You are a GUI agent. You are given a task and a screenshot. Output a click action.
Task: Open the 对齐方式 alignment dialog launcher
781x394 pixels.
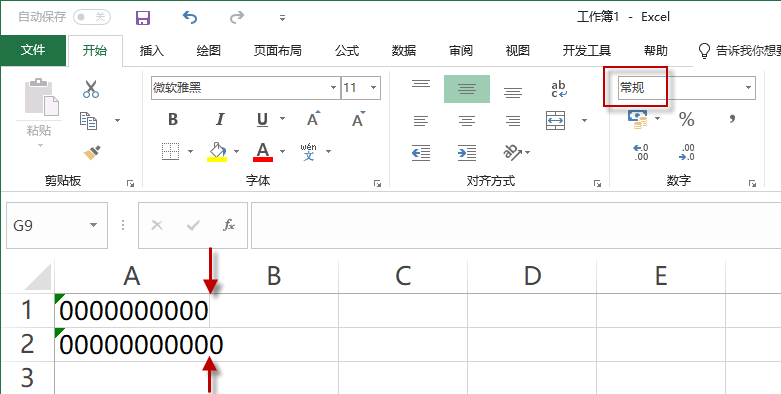click(x=597, y=184)
